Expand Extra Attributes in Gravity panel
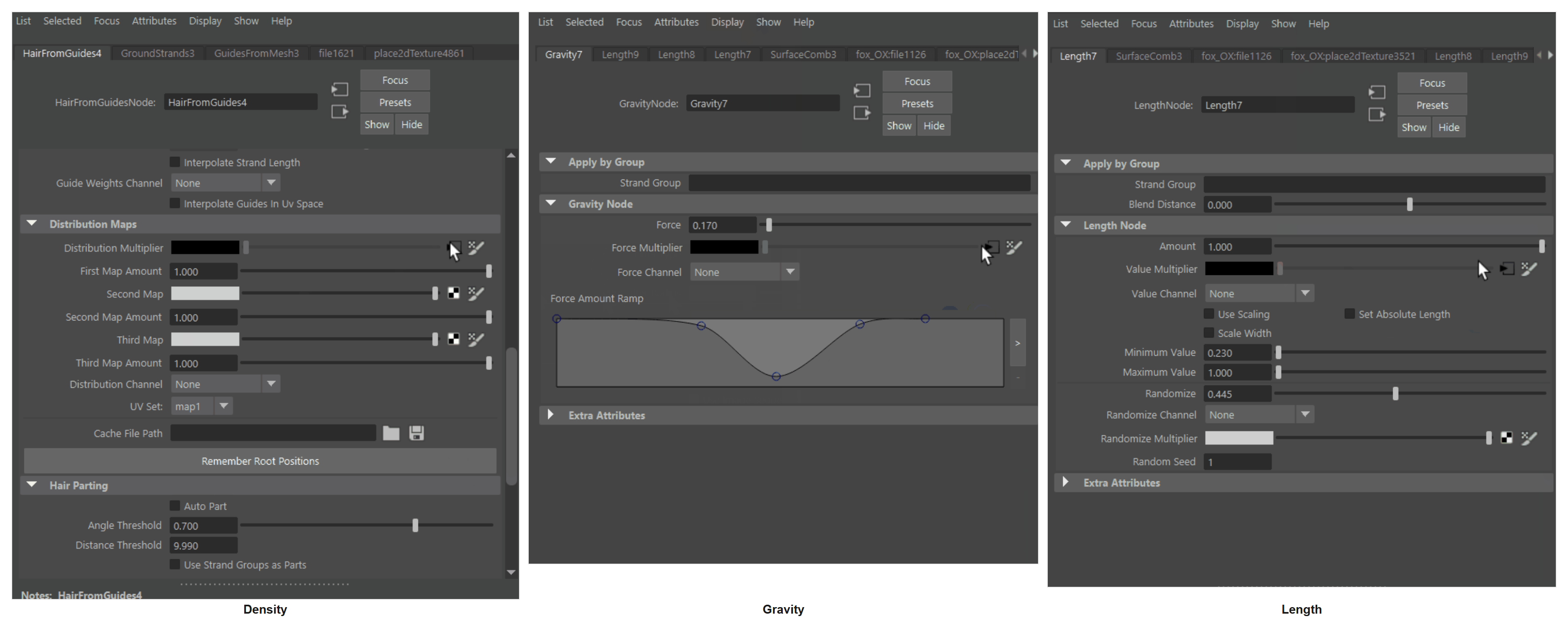Viewport: 1568px width, 625px height. pyautogui.click(x=550, y=415)
